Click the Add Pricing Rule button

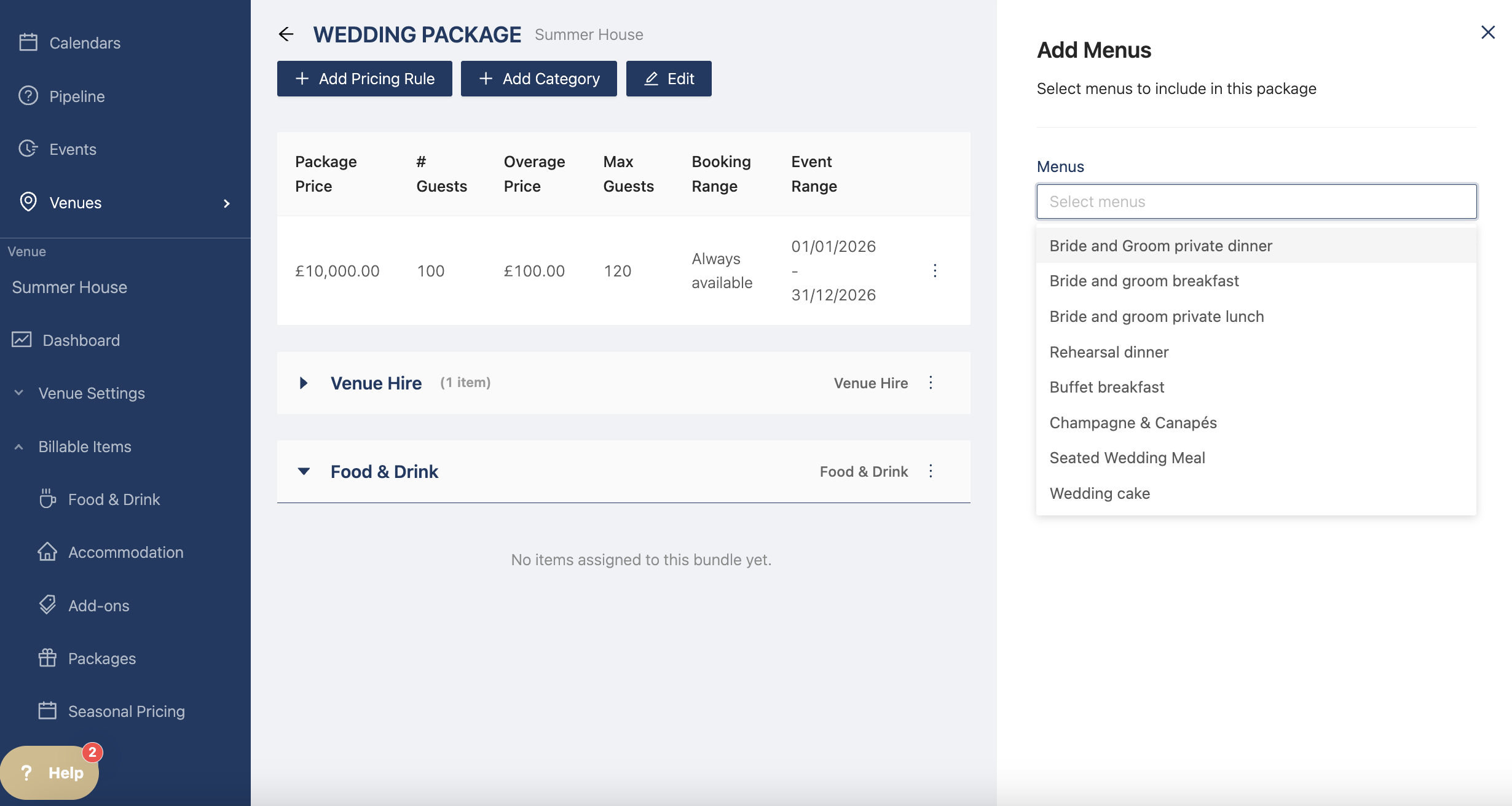[364, 79]
